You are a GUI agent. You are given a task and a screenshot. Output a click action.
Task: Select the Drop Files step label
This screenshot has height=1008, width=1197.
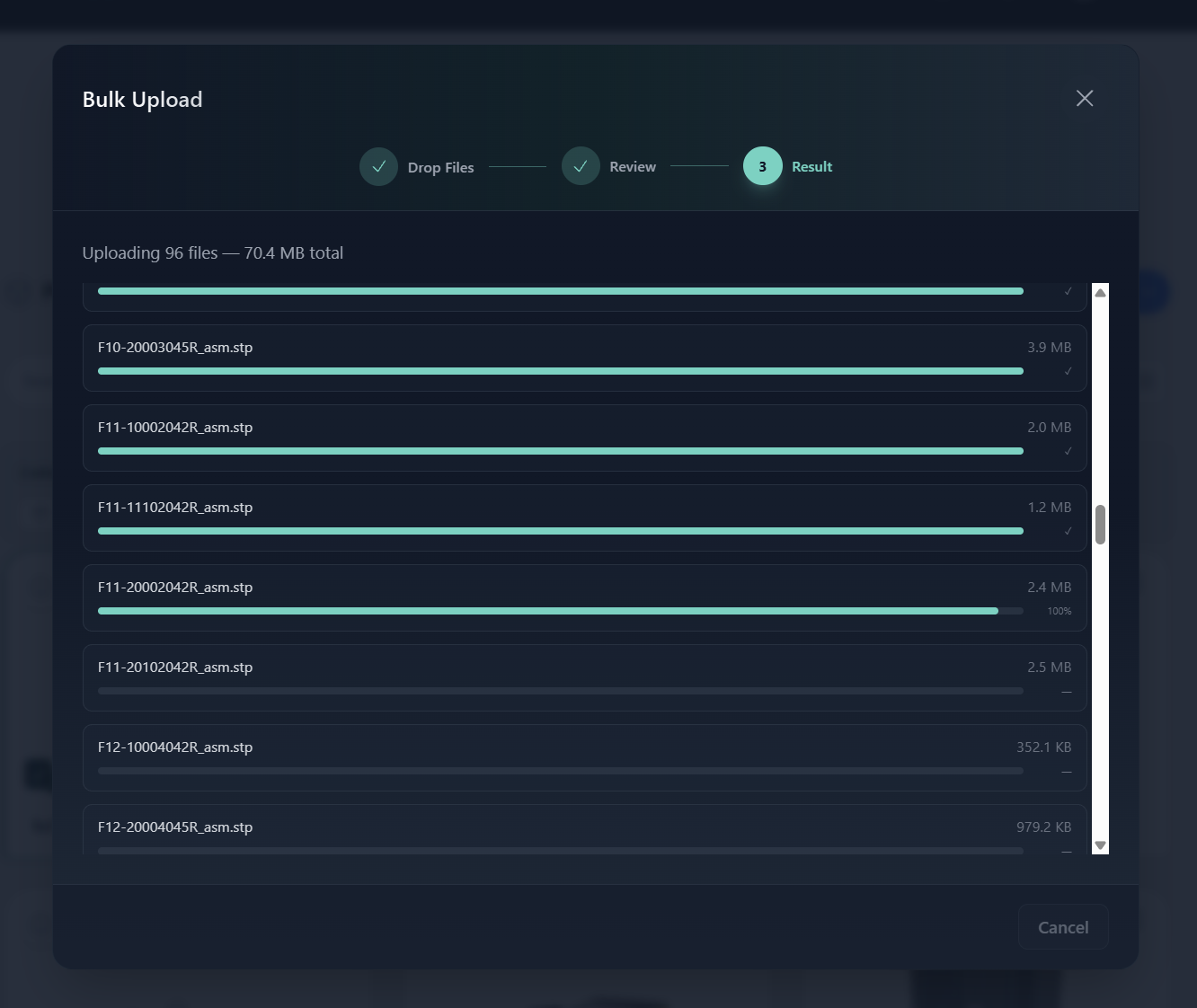tap(440, 167)
